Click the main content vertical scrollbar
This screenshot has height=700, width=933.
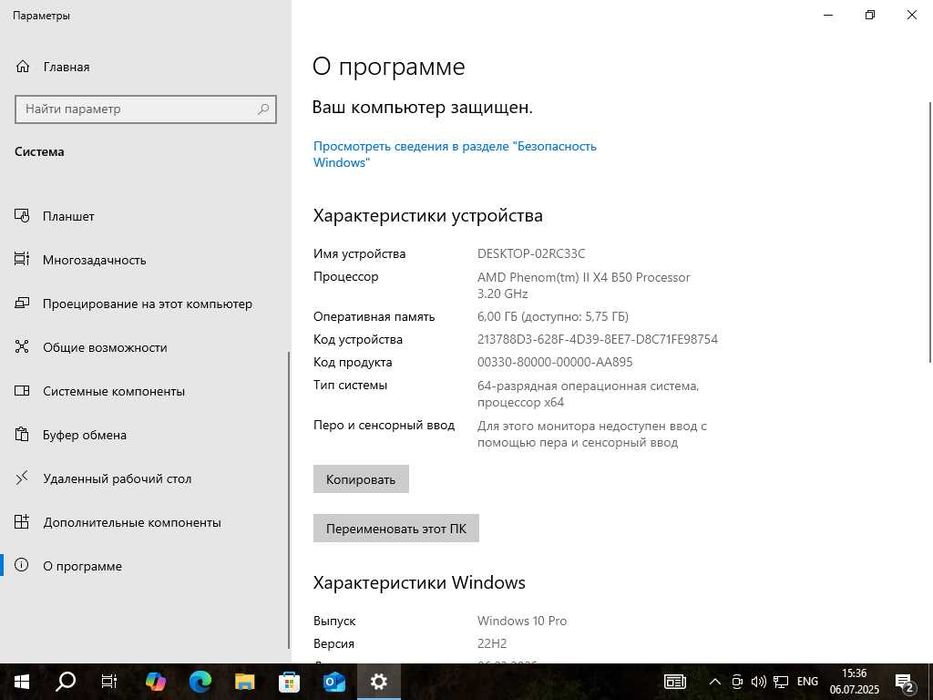point(930,231)
